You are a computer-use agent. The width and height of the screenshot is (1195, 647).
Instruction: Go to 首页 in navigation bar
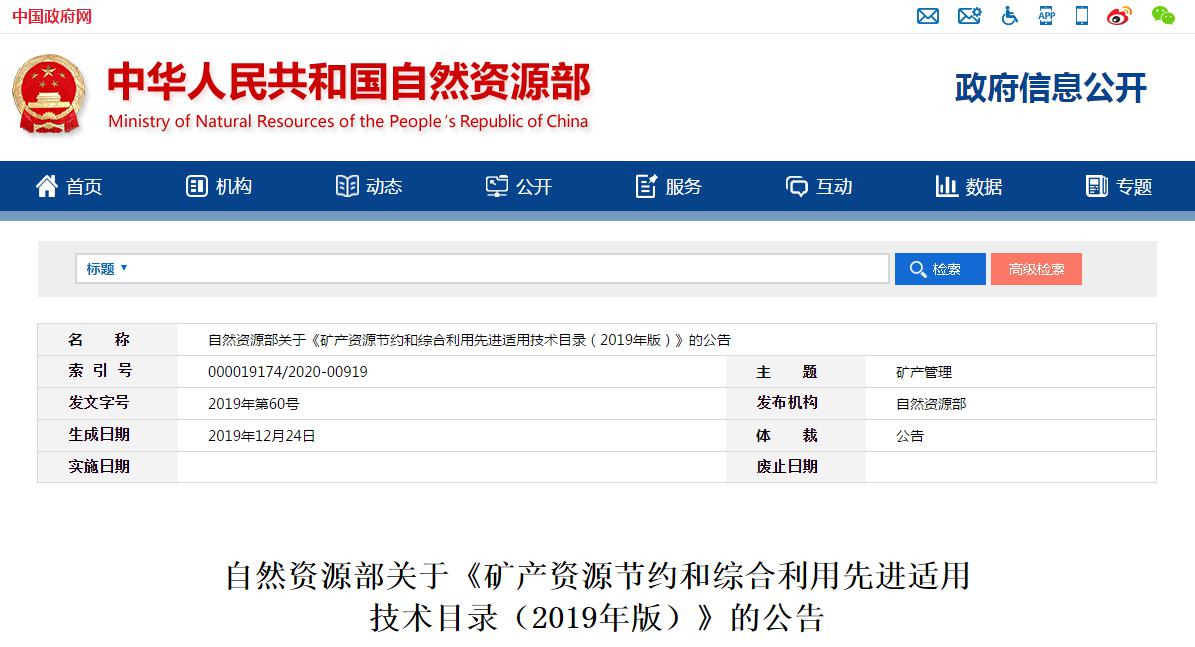coord(84,187)
